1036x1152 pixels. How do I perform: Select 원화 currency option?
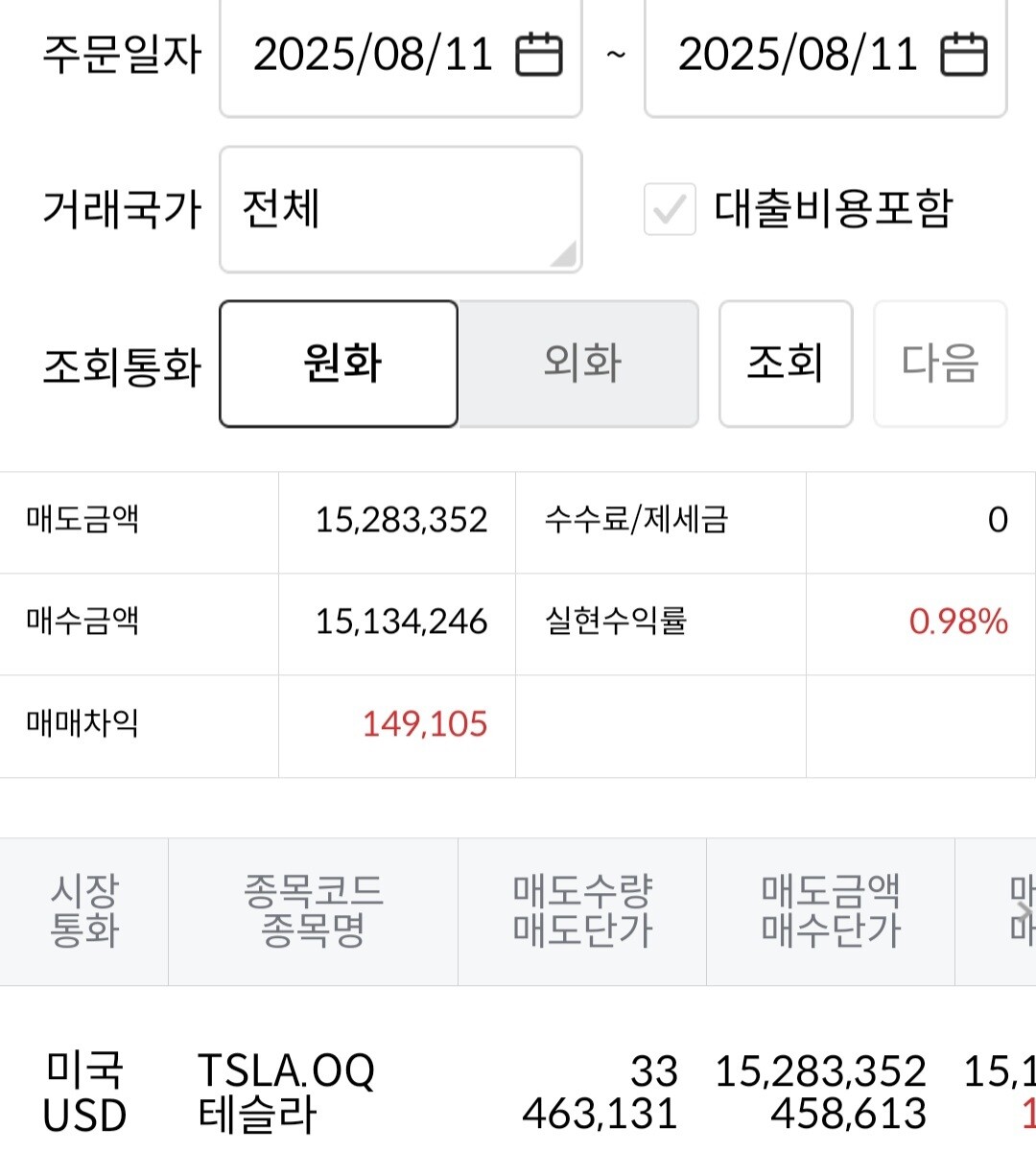pyautogui.click(x=339, y=364)
